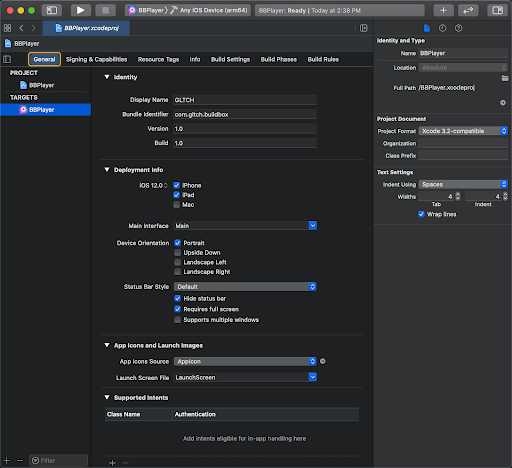The height and width of the screenshot is (468, 512).
Task: Show the History inspector
Action: tap(442, 28)
